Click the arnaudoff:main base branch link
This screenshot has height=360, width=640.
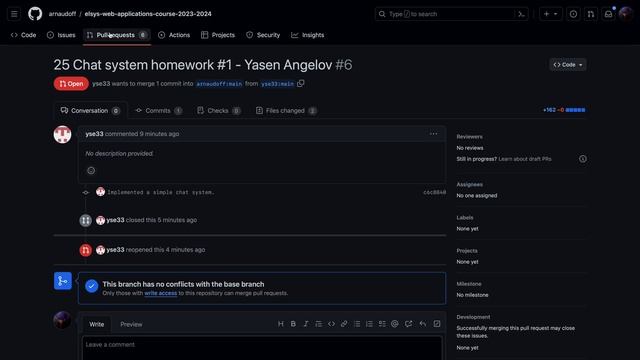[x=219, y=84]
